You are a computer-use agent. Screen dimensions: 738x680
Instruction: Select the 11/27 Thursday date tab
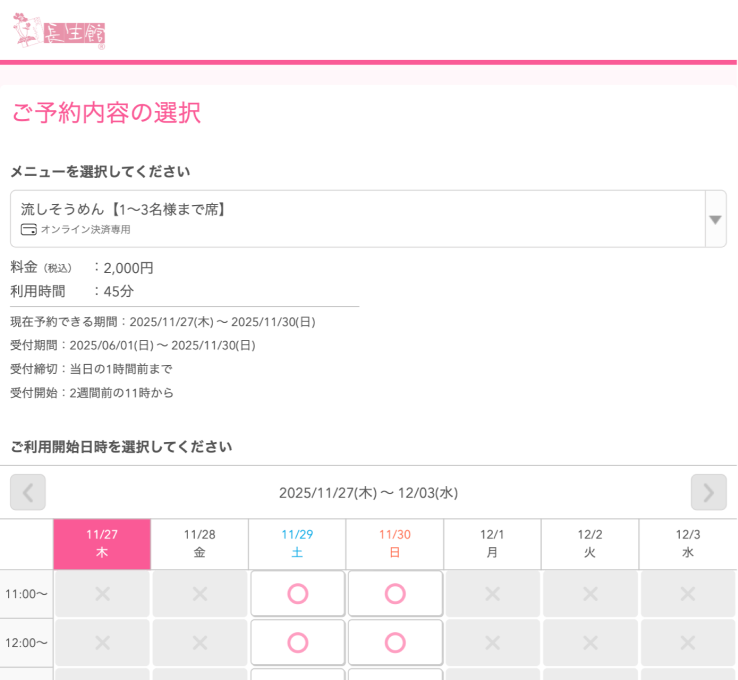[x=102, y=544]
